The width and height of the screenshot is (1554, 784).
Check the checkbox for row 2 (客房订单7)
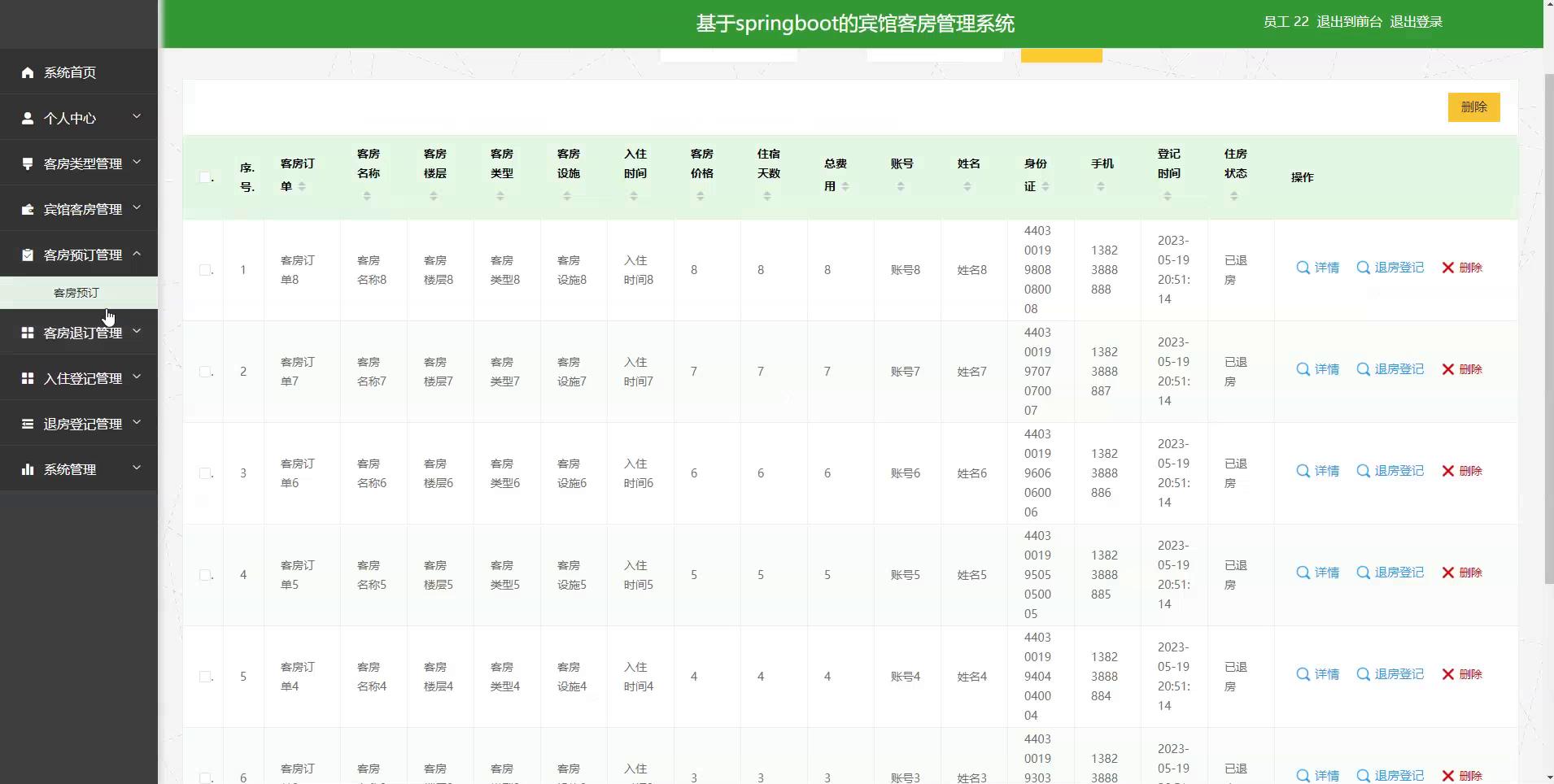coord(205,372)
